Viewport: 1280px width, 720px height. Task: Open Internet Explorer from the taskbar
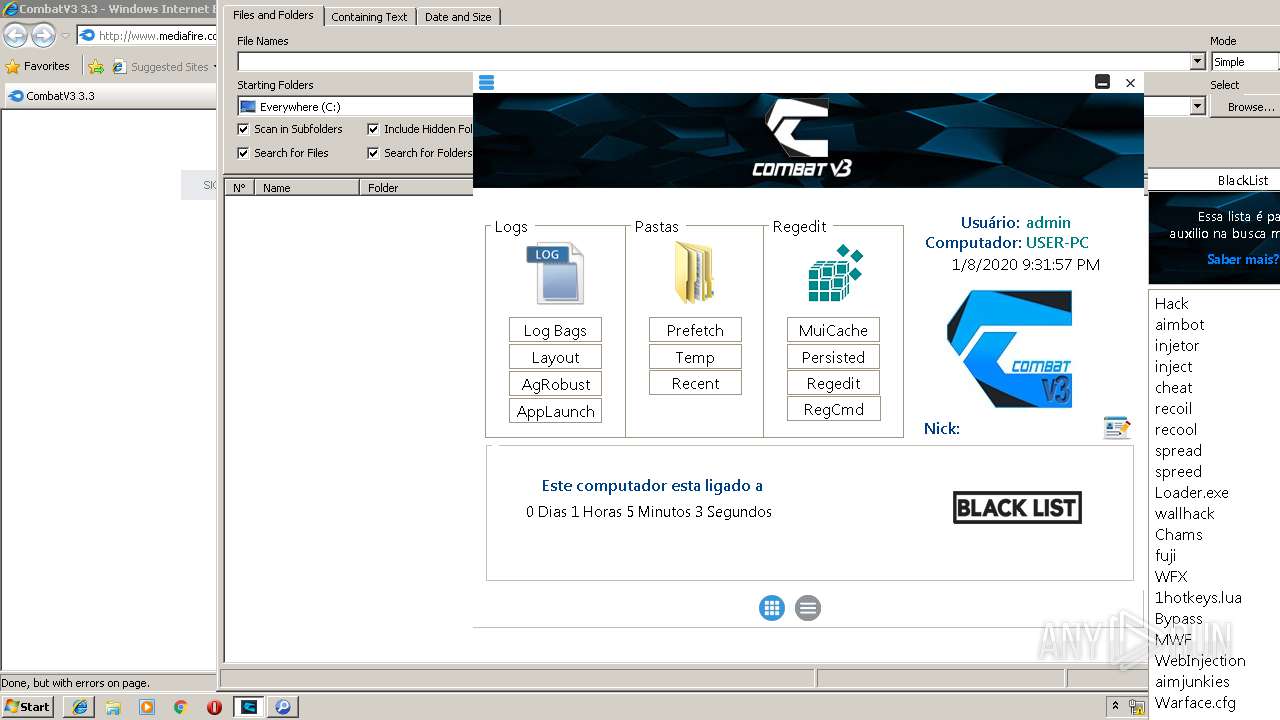[x=79, y=707]
